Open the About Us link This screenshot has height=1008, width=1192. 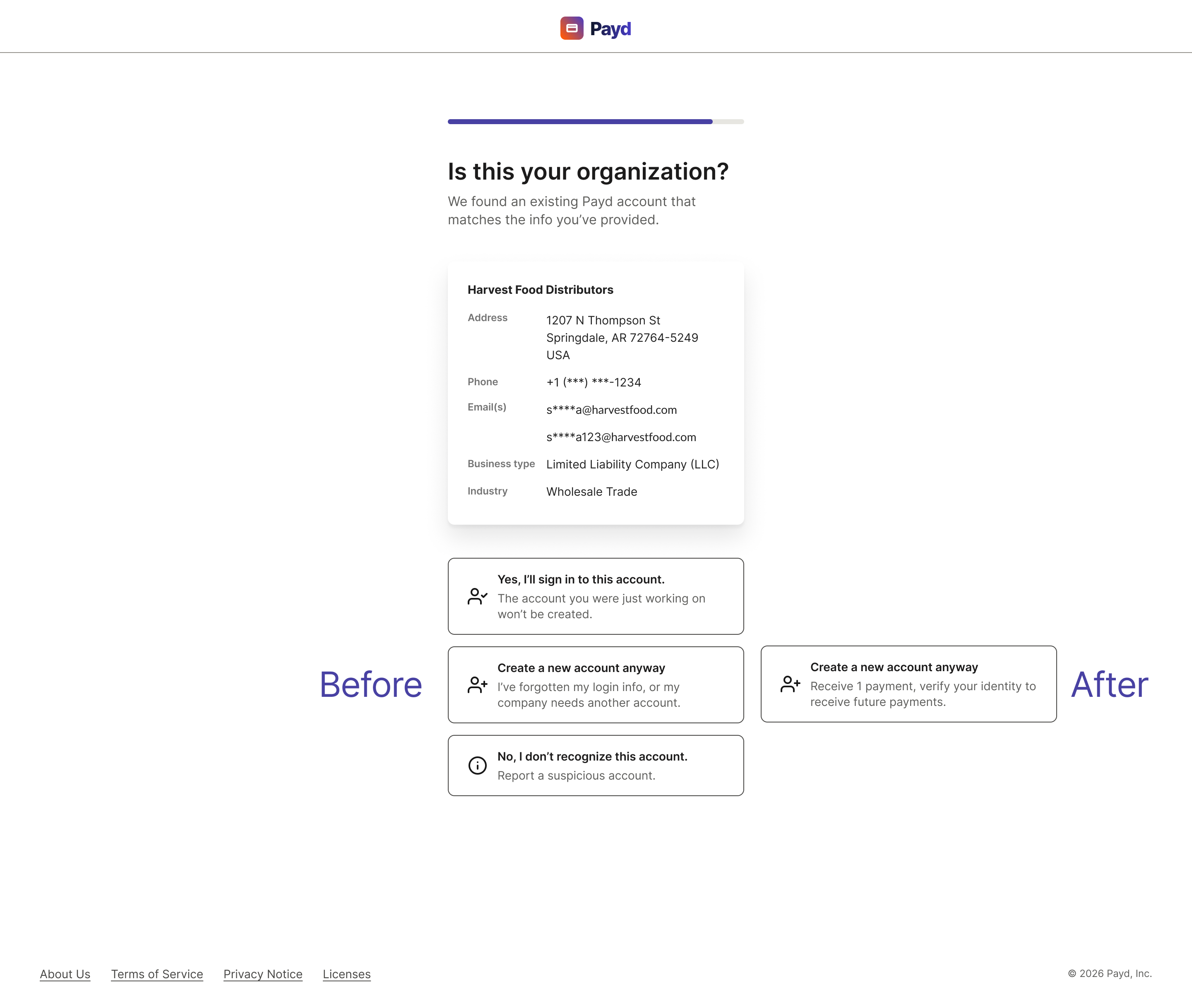pos(65,974)
